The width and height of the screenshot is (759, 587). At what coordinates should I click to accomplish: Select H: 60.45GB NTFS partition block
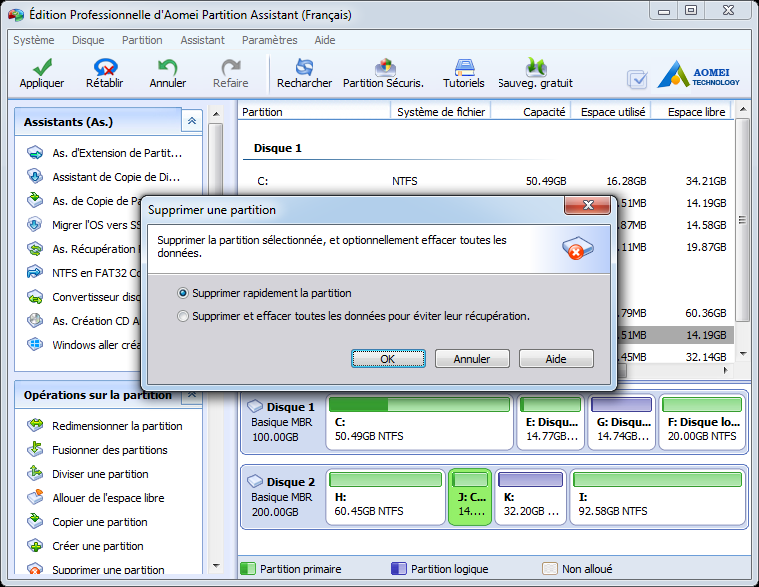pos(385,497)
